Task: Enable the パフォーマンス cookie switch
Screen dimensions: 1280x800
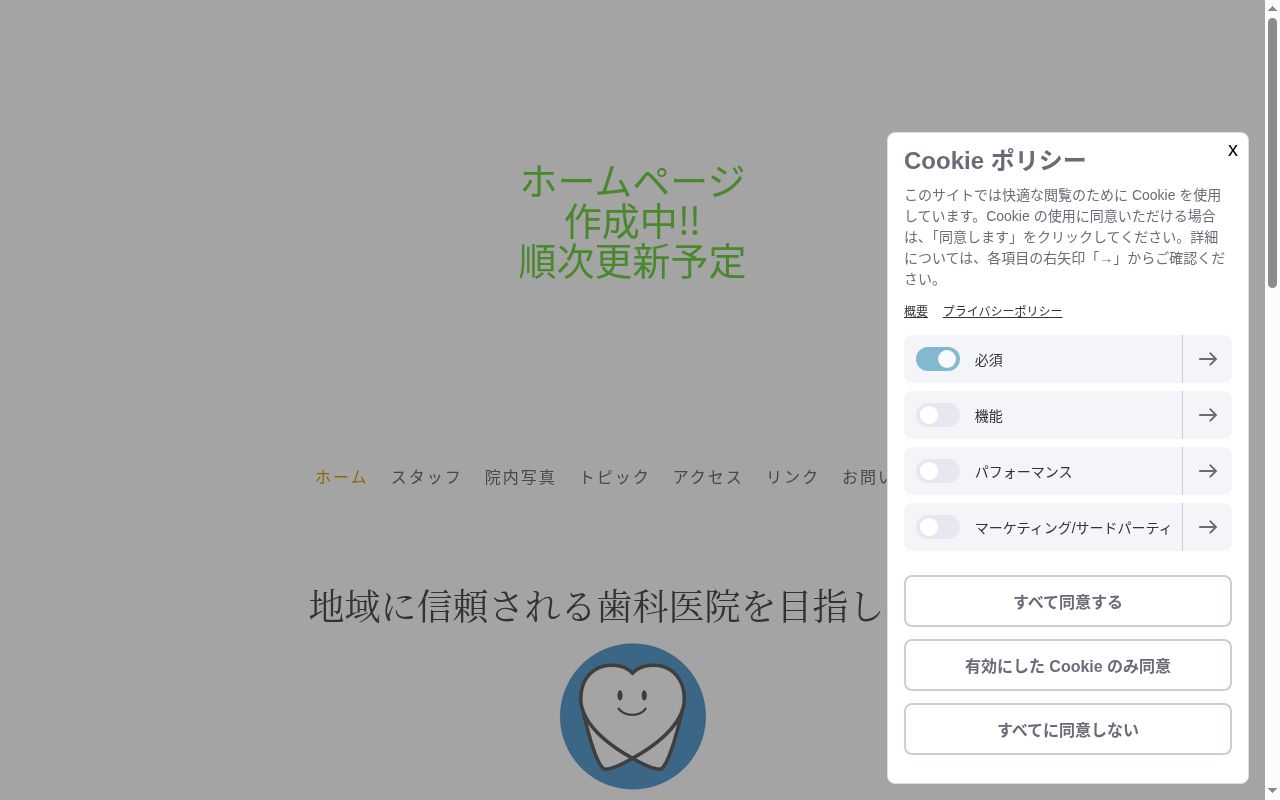Action: point(938,471)
